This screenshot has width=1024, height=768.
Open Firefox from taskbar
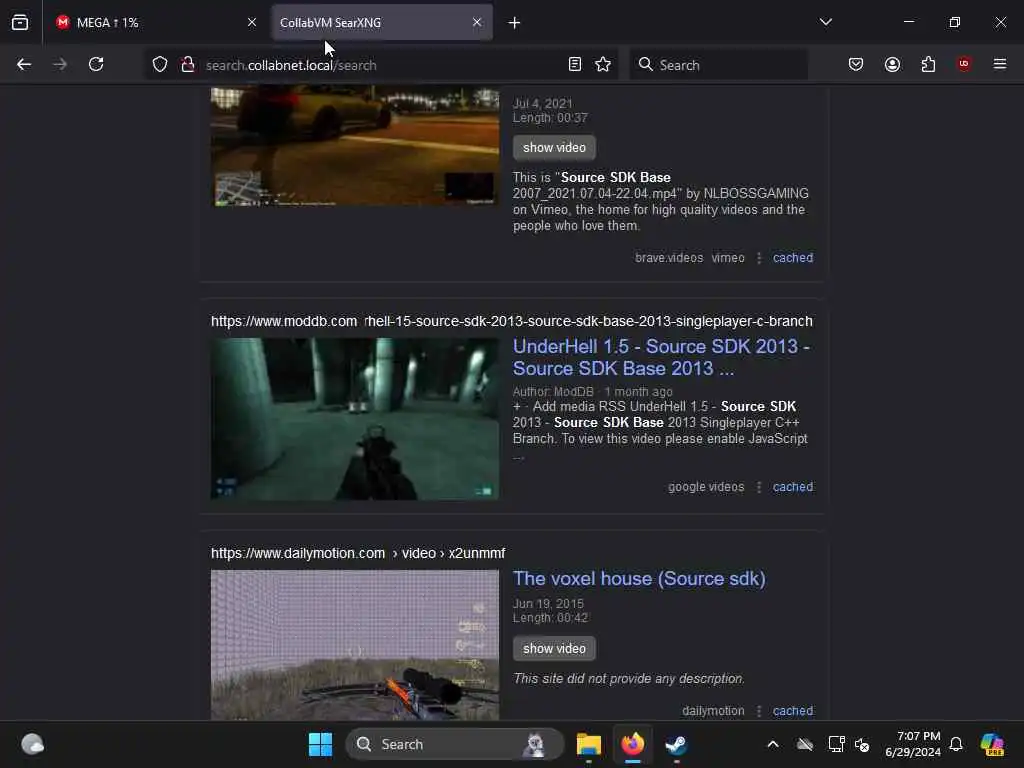(x=632, y=744)
